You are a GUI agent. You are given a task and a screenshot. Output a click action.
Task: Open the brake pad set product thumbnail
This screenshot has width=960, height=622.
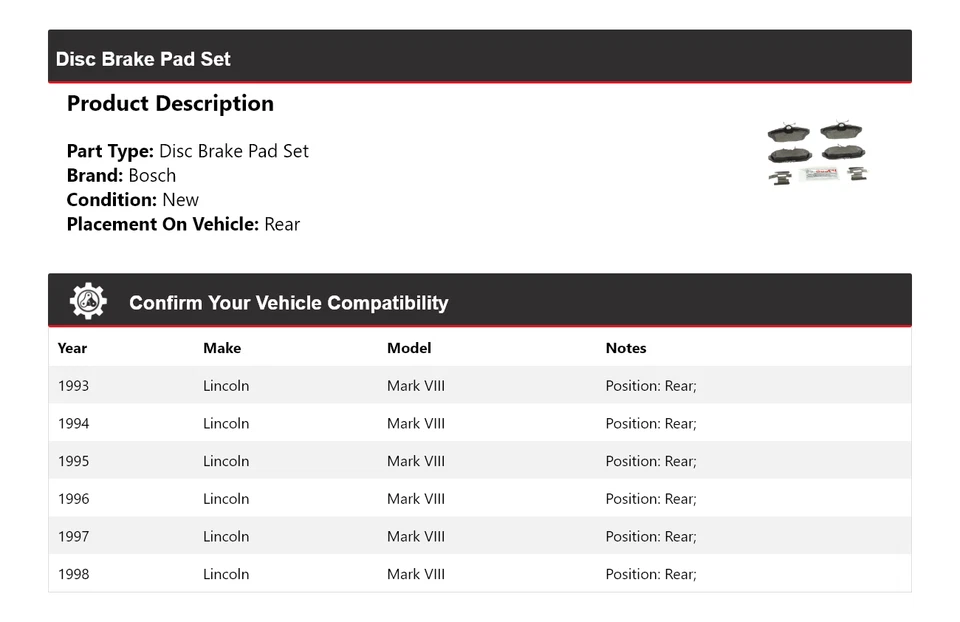[x=817, y=154]
